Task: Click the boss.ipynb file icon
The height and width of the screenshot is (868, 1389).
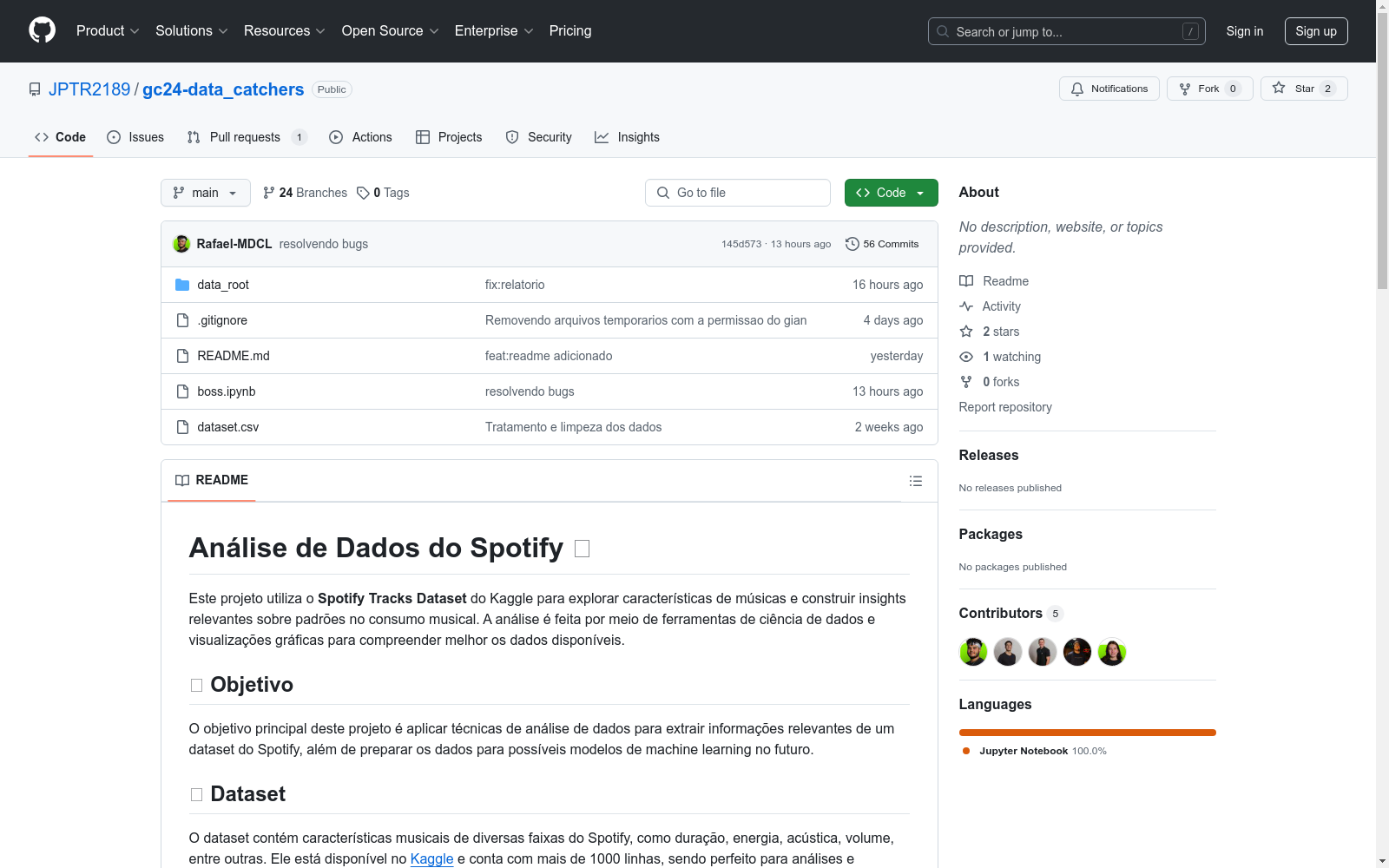Action: (182, 391)
